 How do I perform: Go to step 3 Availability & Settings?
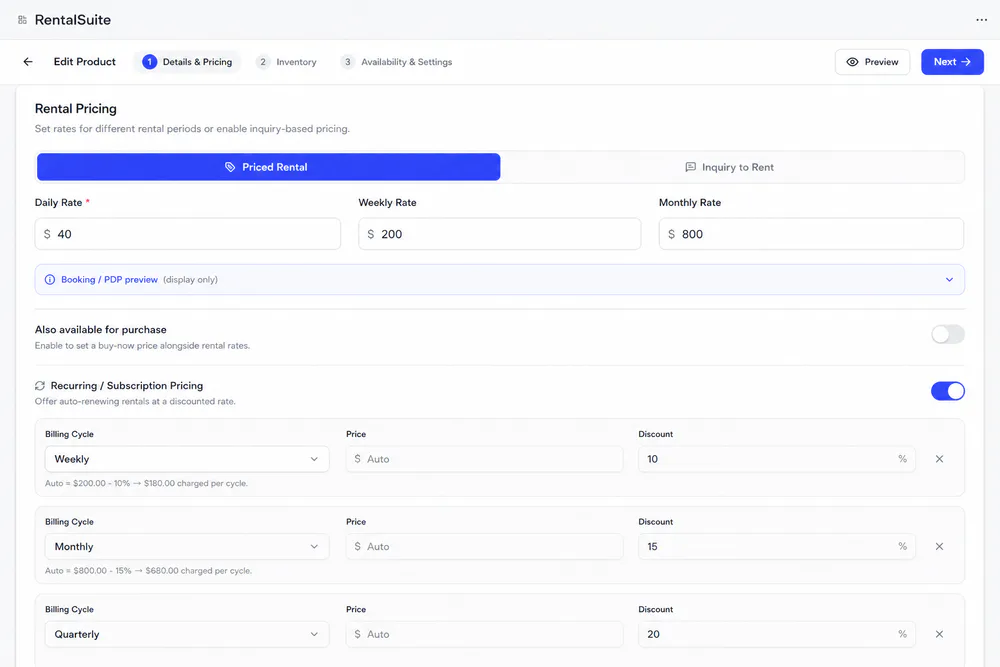[x=397, y=62]
